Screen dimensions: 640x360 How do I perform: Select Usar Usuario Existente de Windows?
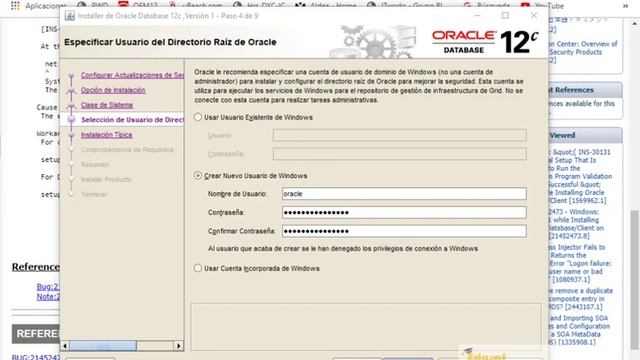tap(198, 118)
